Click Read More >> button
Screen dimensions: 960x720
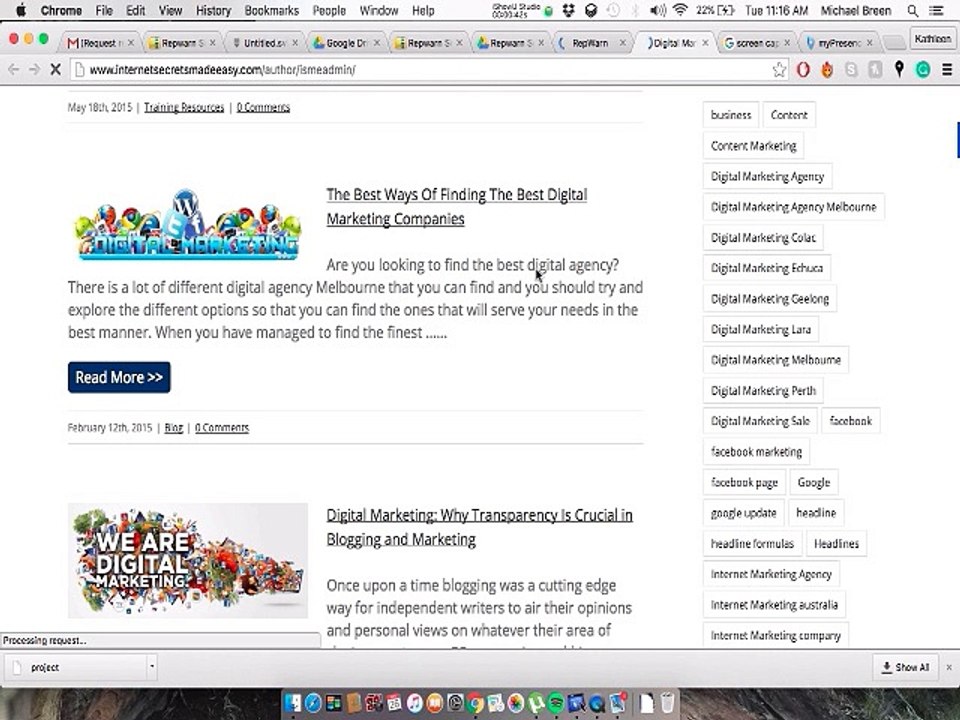[119, 377]
